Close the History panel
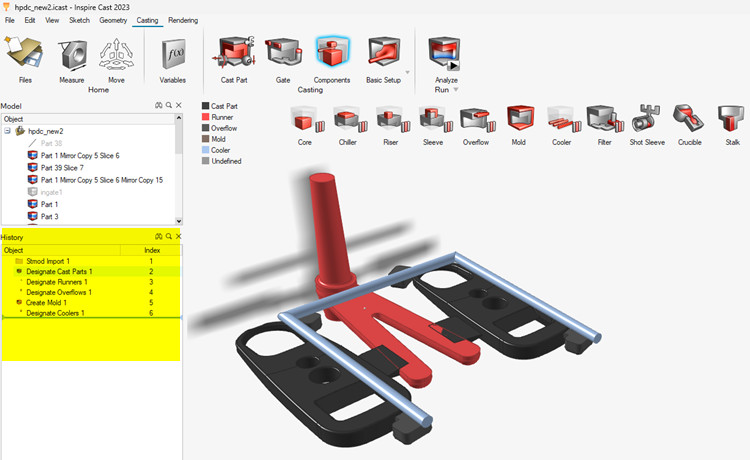750x460 pixels. pos(179,237)
